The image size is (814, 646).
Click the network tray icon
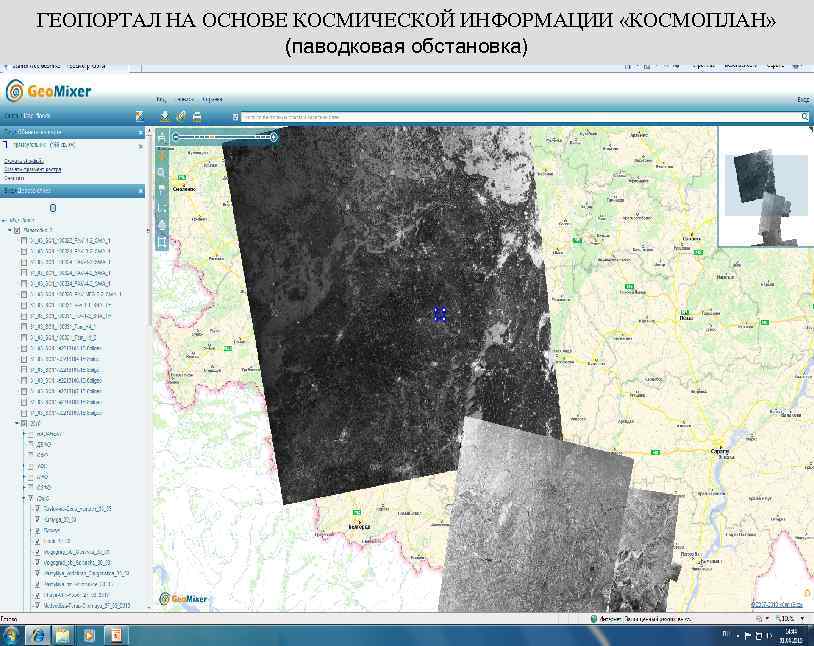(758, 636)
